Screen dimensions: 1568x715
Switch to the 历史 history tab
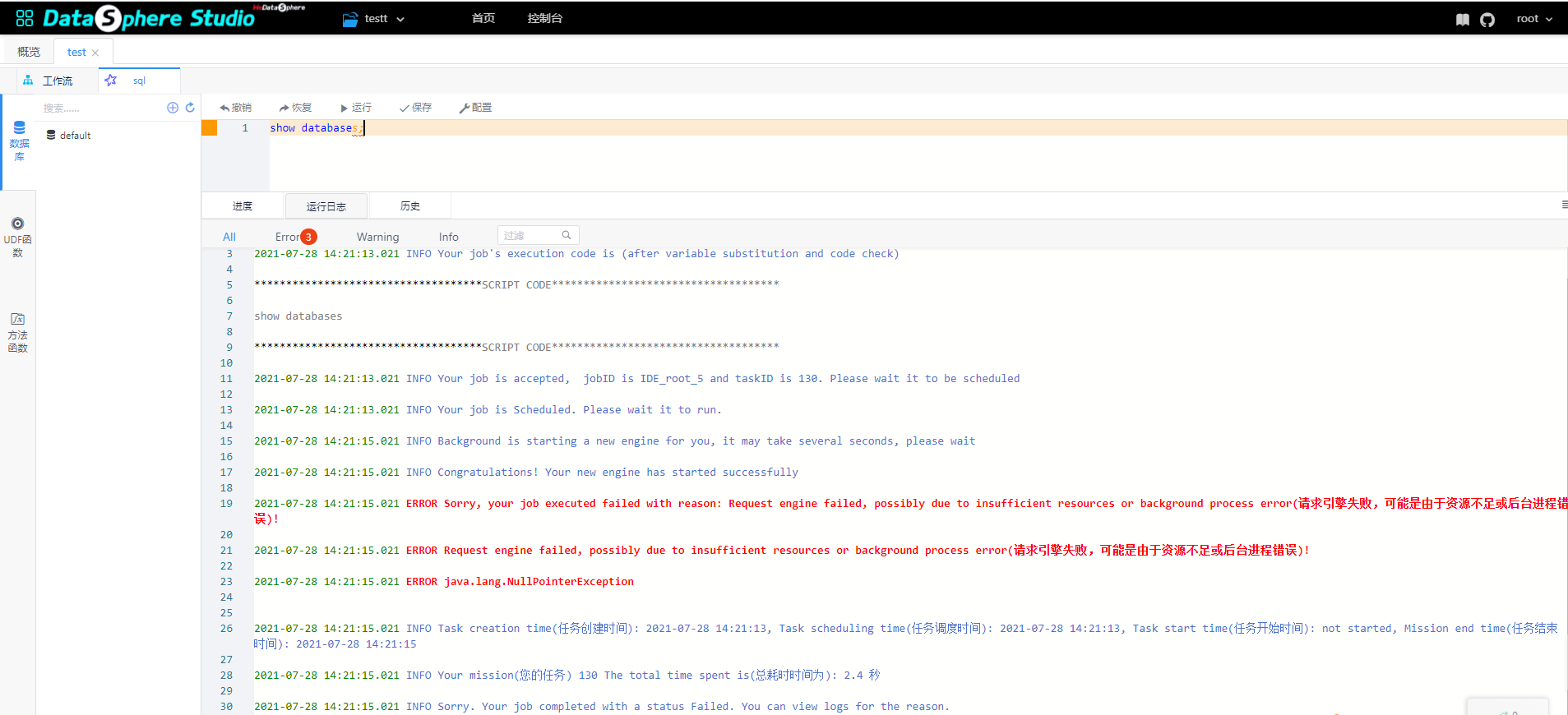click(410, 206)
